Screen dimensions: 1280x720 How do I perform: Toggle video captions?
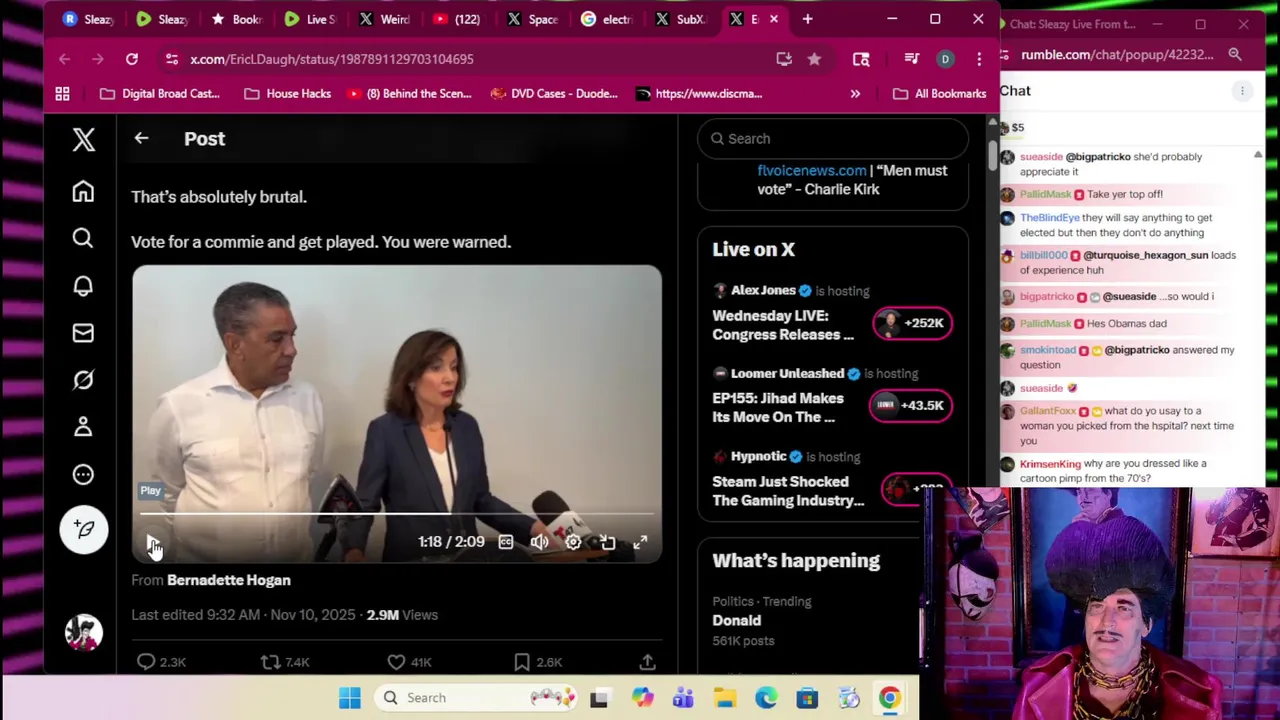(506, 542)
